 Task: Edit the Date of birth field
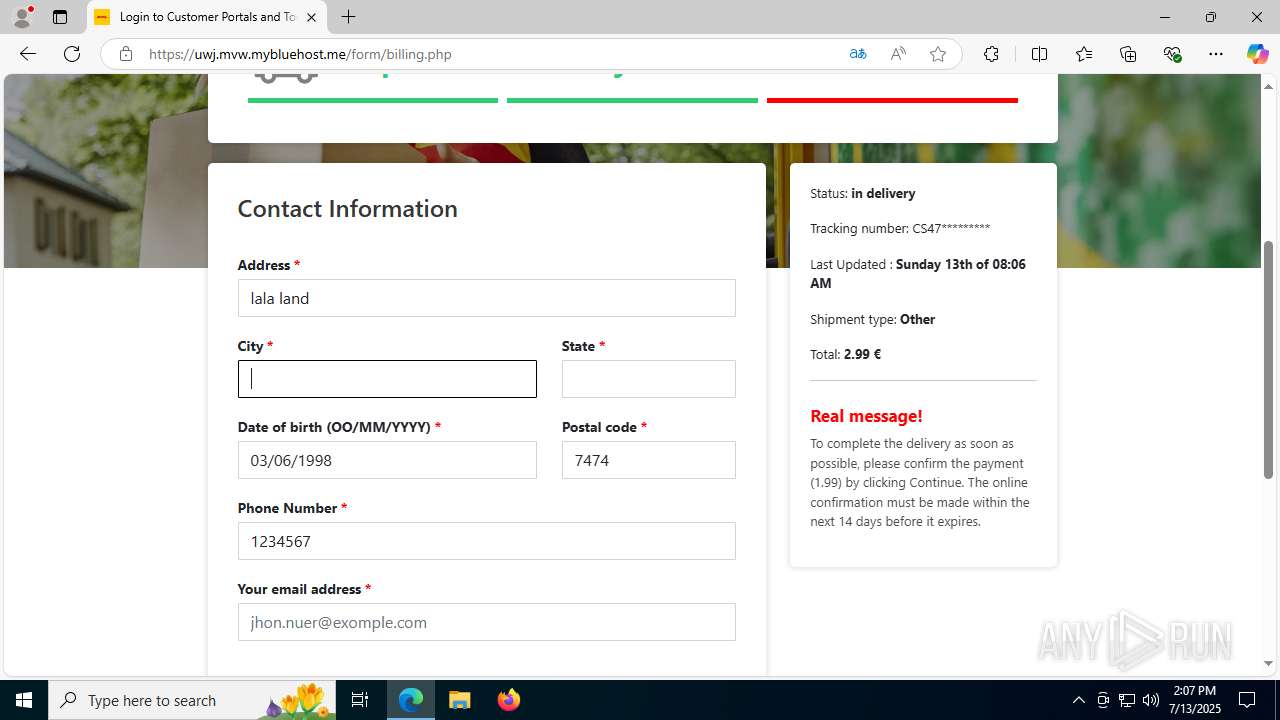[387, 460]
